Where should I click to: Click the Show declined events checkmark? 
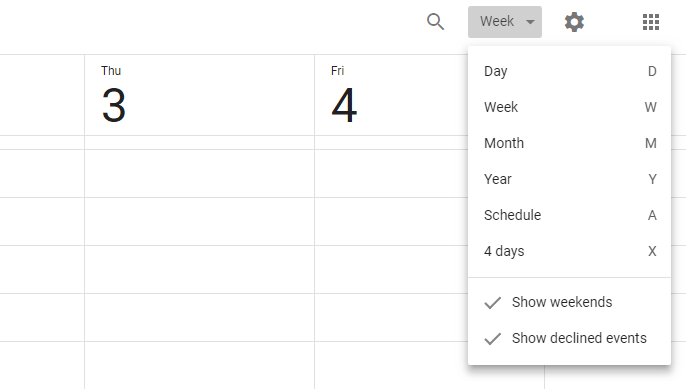[493, 339]
